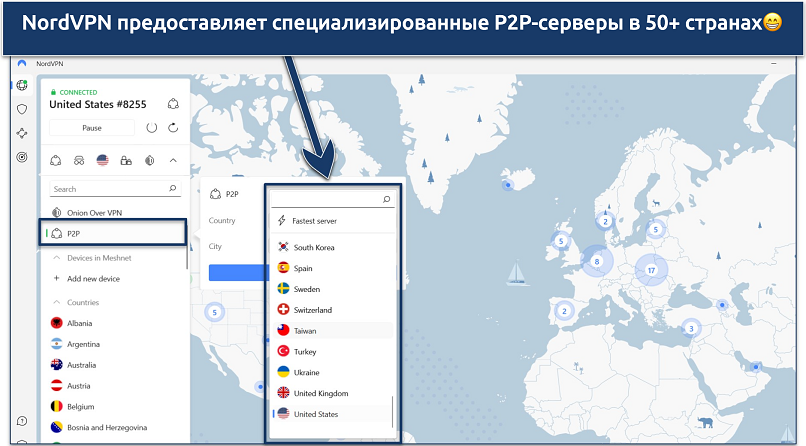806x446 pixels.
Task: Select the United States flag shortcut icon
Action: coord(102,160)
